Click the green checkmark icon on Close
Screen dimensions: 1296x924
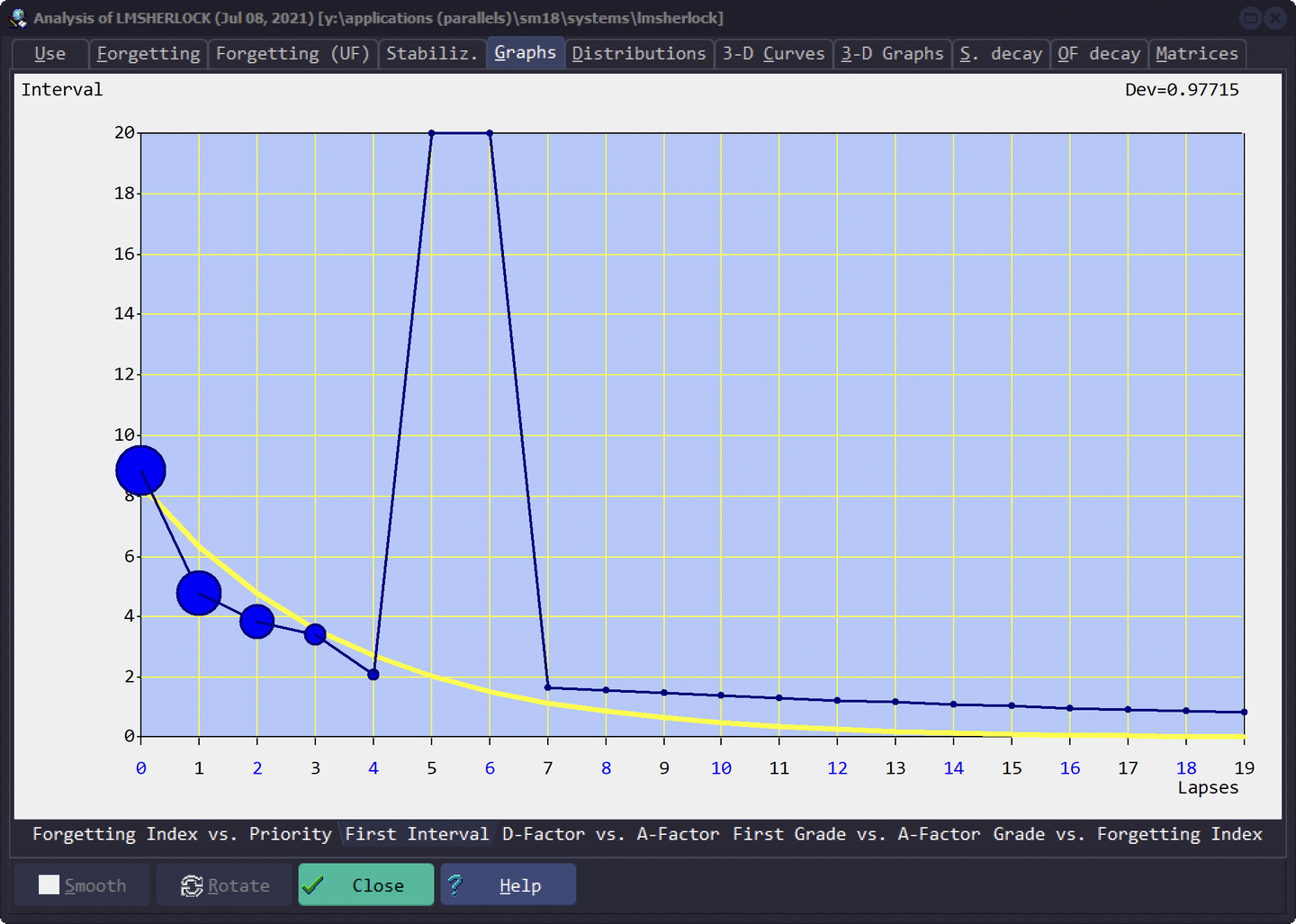(x=313, y=885)
